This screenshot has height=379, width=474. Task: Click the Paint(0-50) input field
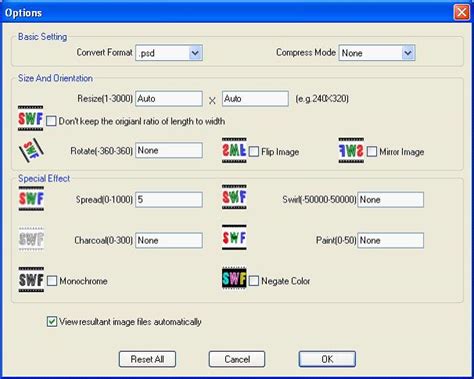[x=391, y=240]
